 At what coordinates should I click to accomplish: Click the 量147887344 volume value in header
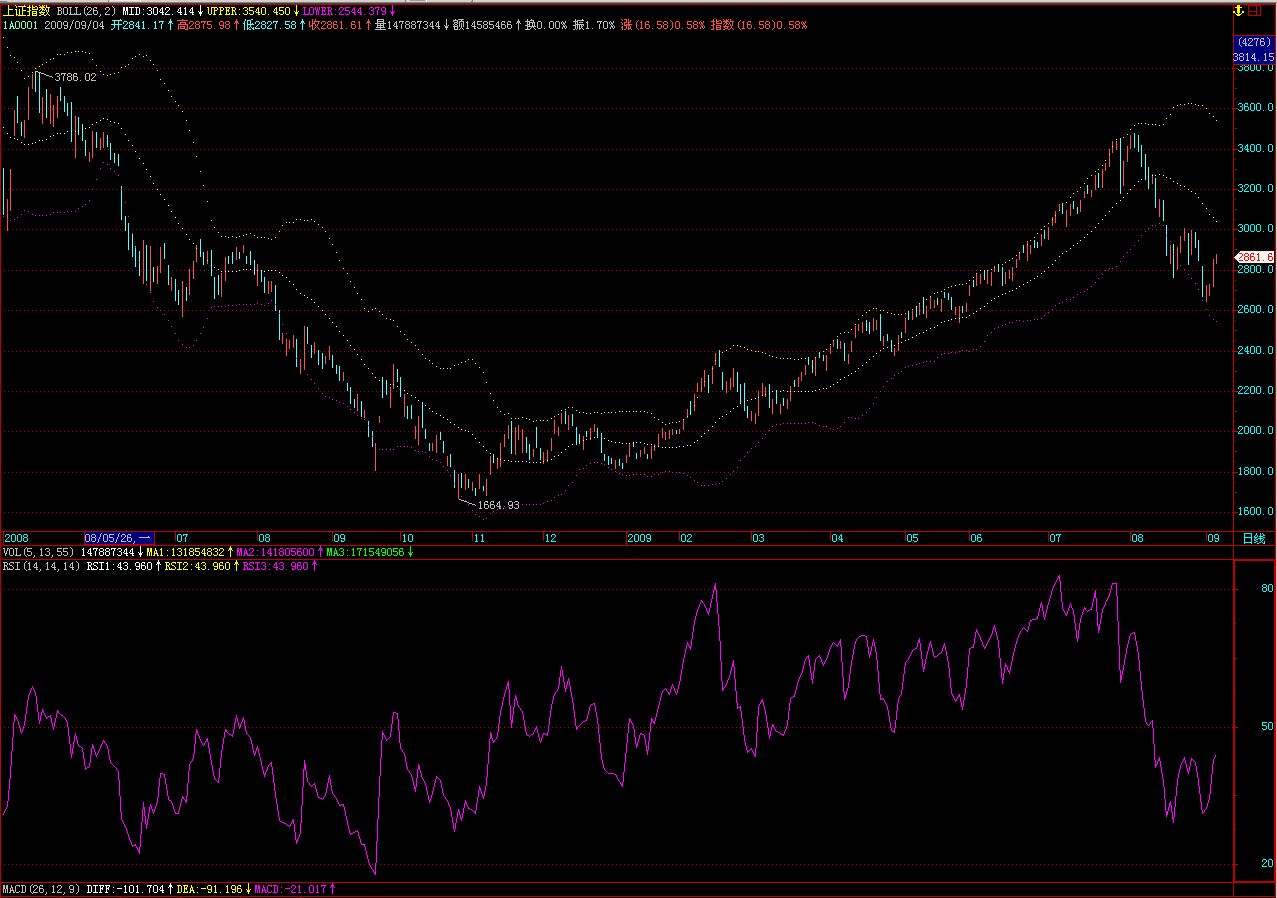(407, 23)
